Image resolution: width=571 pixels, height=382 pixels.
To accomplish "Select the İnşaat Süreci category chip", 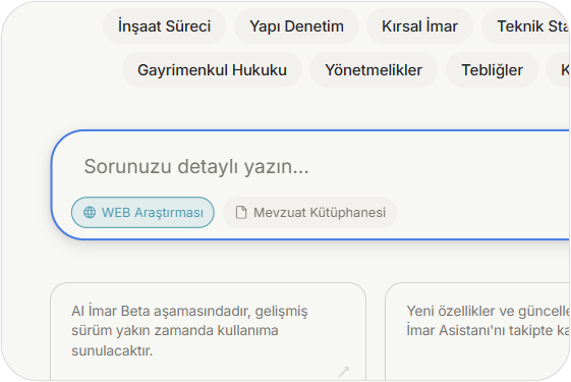I will point(164,26).
